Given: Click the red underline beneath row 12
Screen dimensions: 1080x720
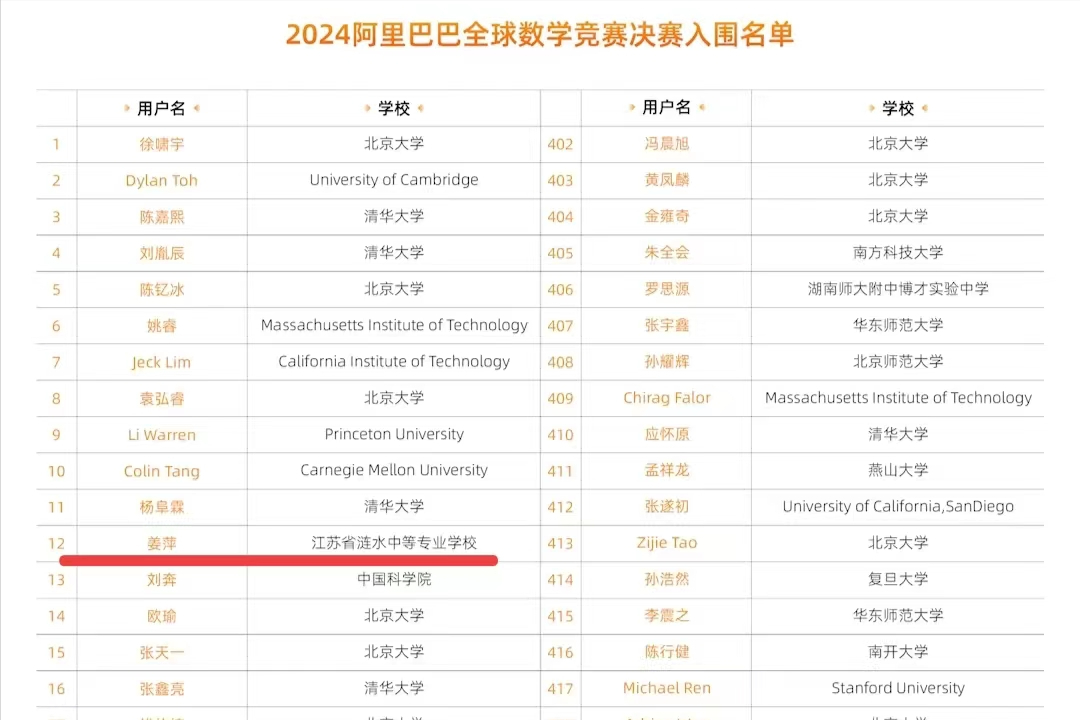Looking at the screenshot, I should [278, 561].
